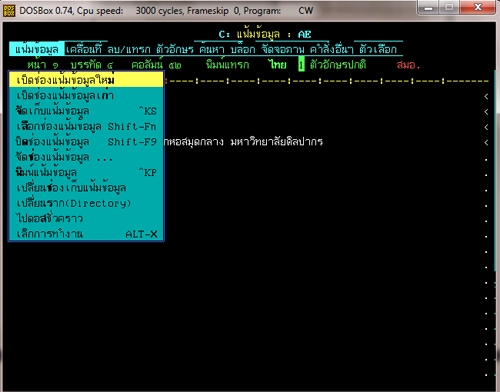500x392 pixels.
Task: Open จัดช่องแฟ้มข้อมูล ... submenu entry
Action: point(86,157)
